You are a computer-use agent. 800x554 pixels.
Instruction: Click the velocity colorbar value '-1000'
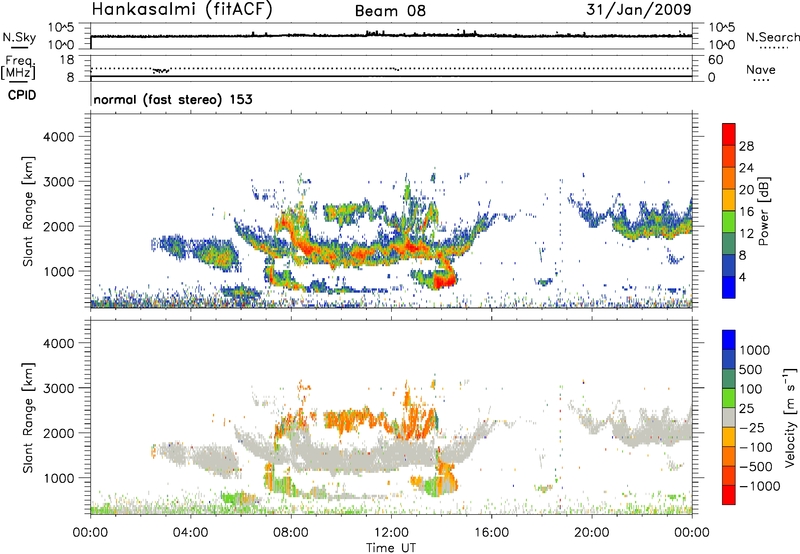click(759, 486)
